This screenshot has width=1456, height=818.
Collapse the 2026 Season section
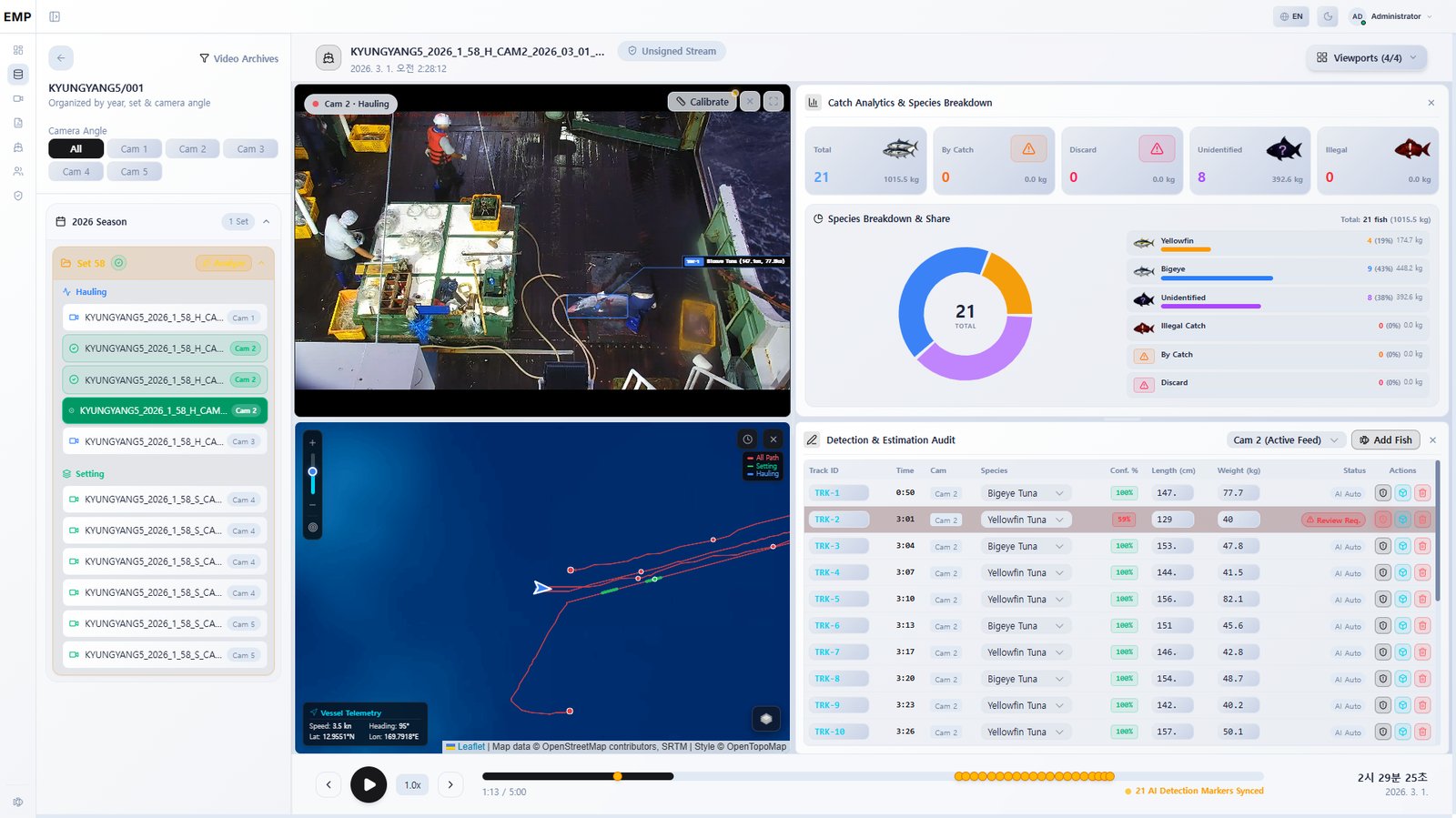click(x=267, y=222)
